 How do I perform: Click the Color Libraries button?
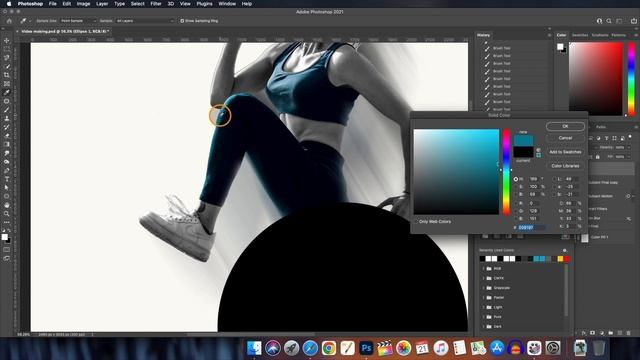[x=565, y=166]
